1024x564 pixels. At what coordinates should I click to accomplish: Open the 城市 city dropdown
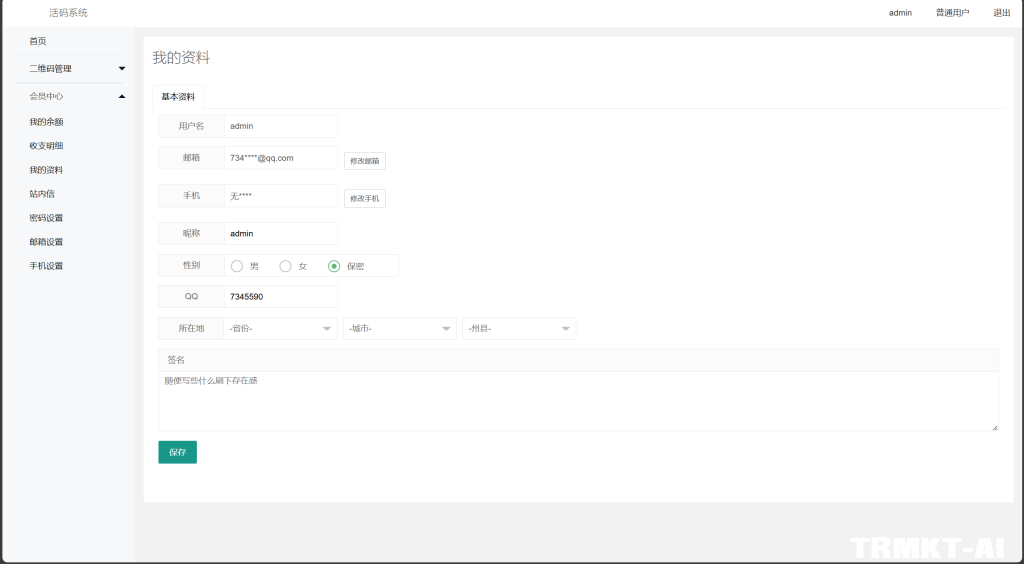point(399,329)
